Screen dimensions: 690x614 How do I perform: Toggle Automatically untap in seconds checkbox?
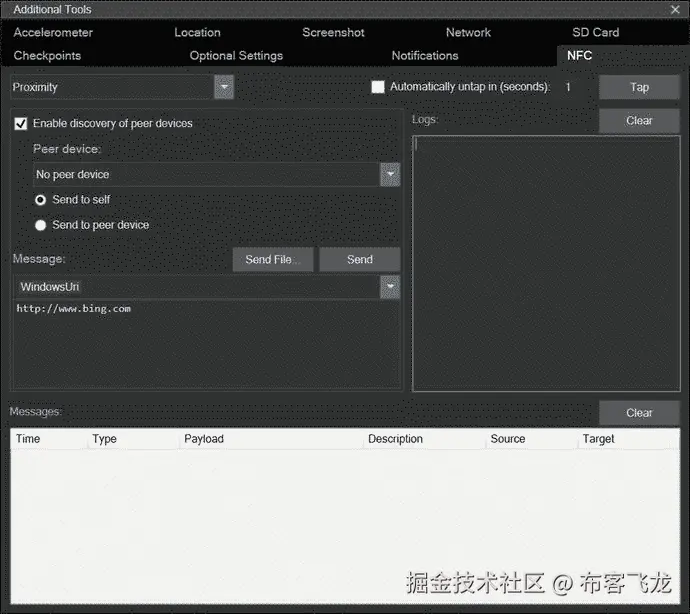(x=378, y=87)
